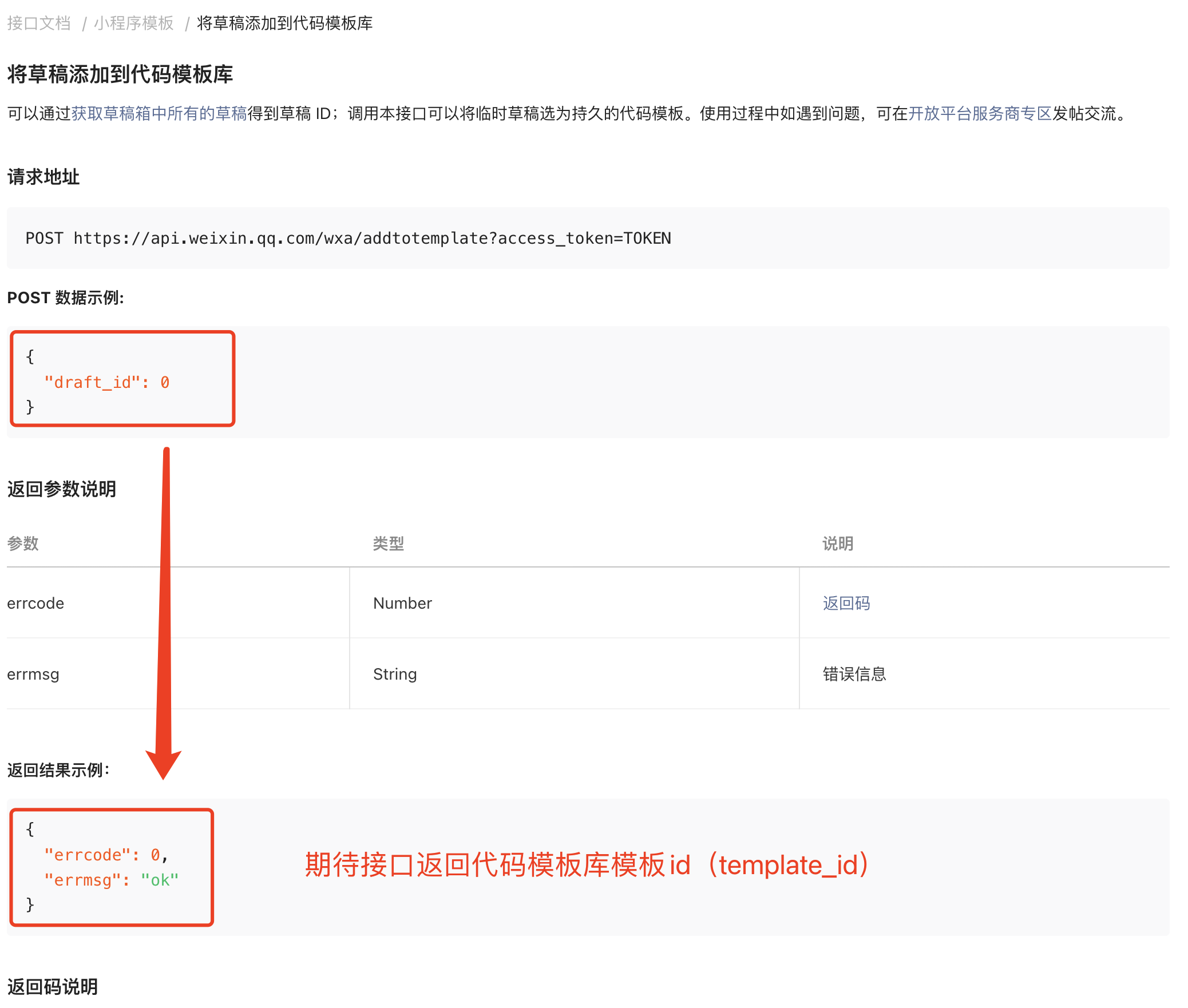Screen dimensions: 1188x1008
Task: Click the 返回参数说明 heading
Action: pyautogui.click(x=62, y=489)
